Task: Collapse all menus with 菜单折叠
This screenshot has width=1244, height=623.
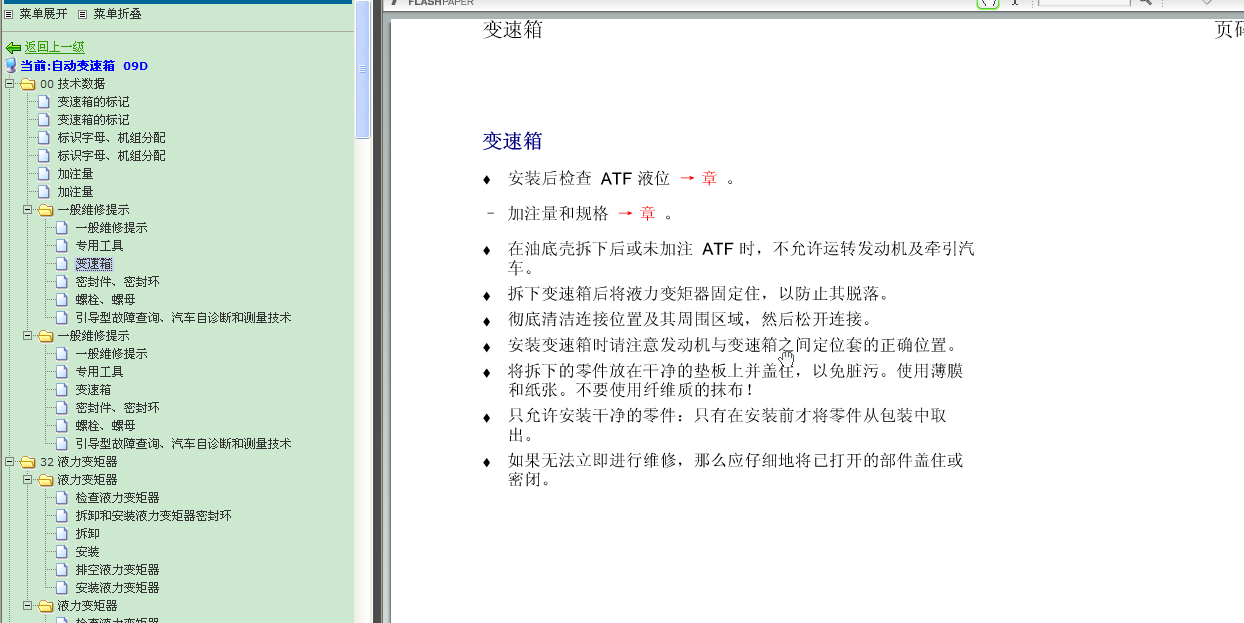Action: (117, 14)
